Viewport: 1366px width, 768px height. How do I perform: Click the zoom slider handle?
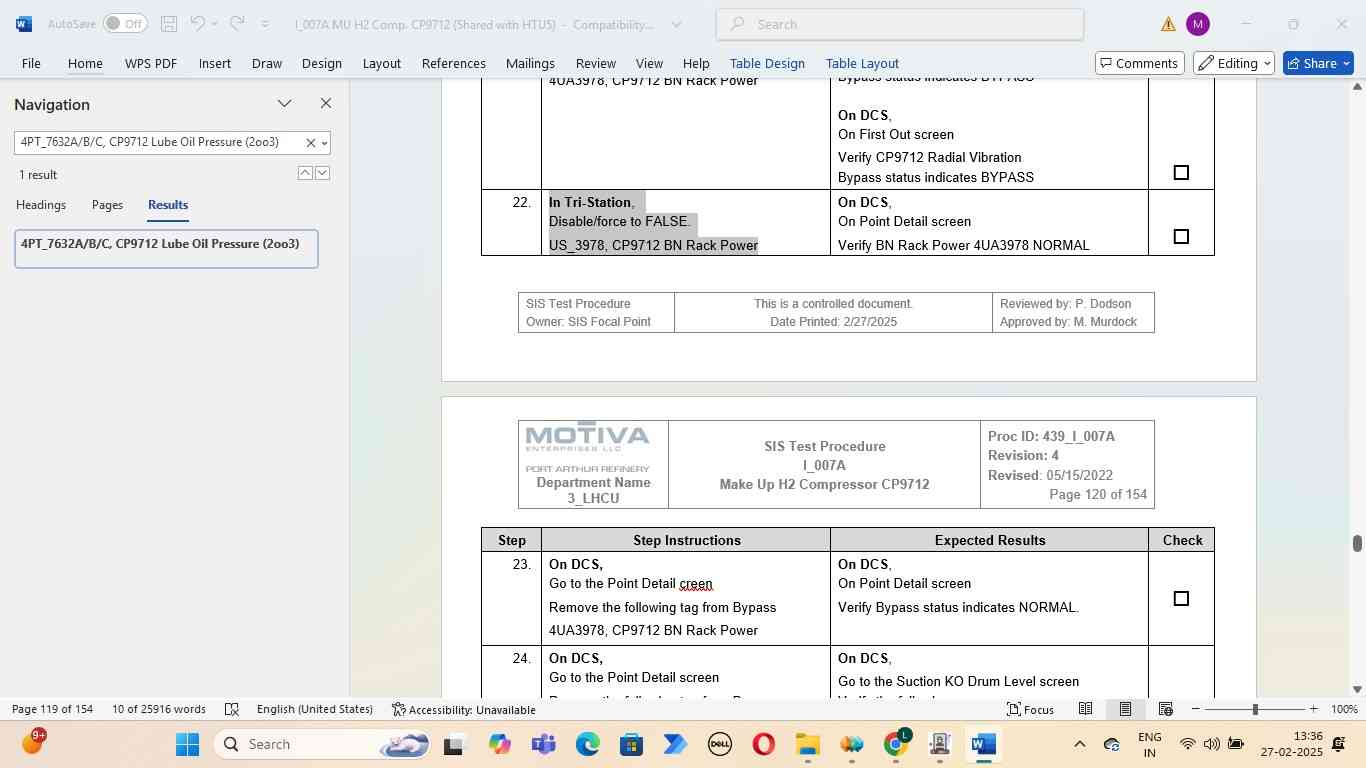coord(1255,709)
